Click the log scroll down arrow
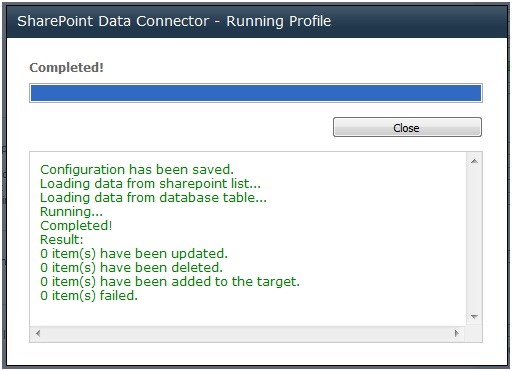This screenshot has width=512, height=371. pyautogui.click(x=474, y=317)
